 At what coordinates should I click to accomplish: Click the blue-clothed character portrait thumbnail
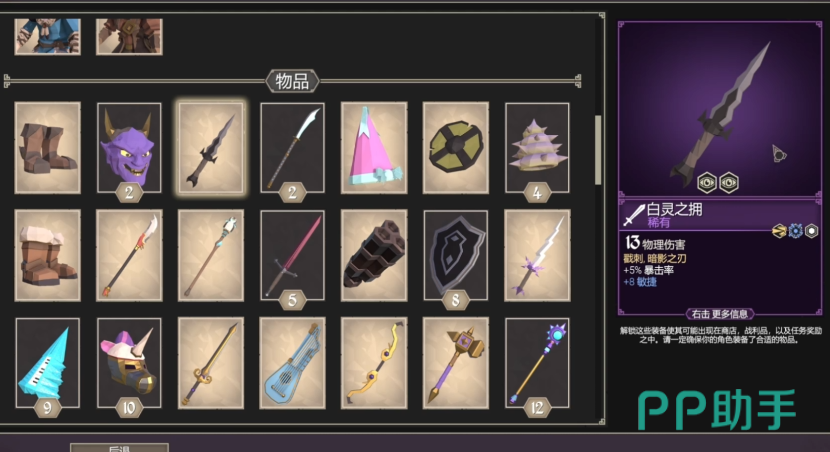pyautogui.click(x=48, y=37)
